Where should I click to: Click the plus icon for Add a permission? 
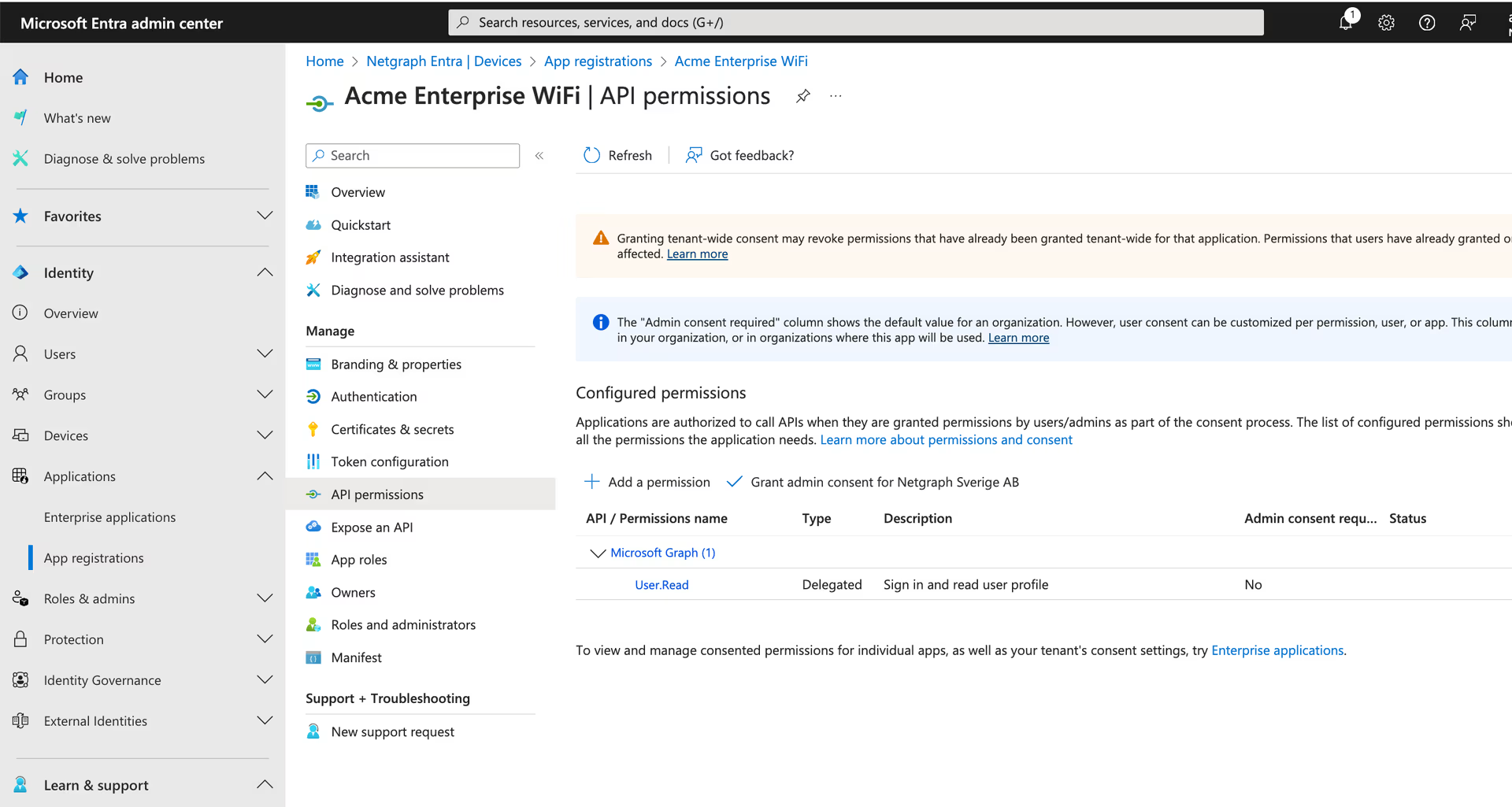click(591, 481)
